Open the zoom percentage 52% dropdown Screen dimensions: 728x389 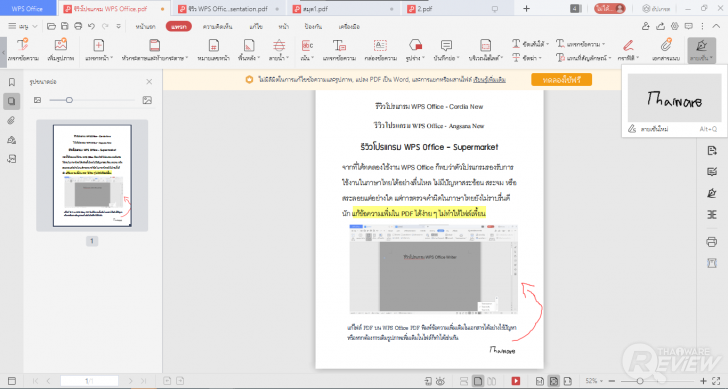click(594, 381)
